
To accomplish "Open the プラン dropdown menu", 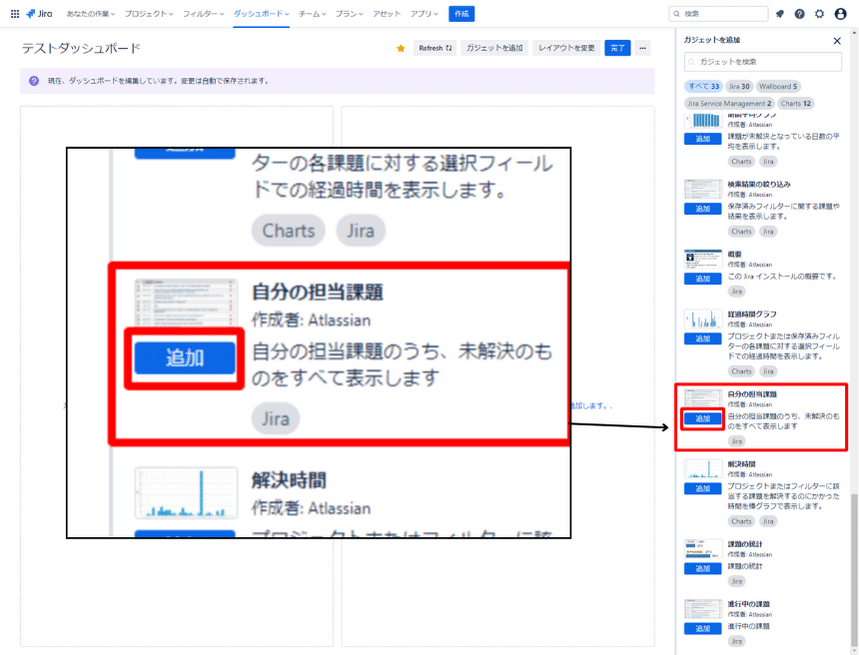I will coord(349,14).
